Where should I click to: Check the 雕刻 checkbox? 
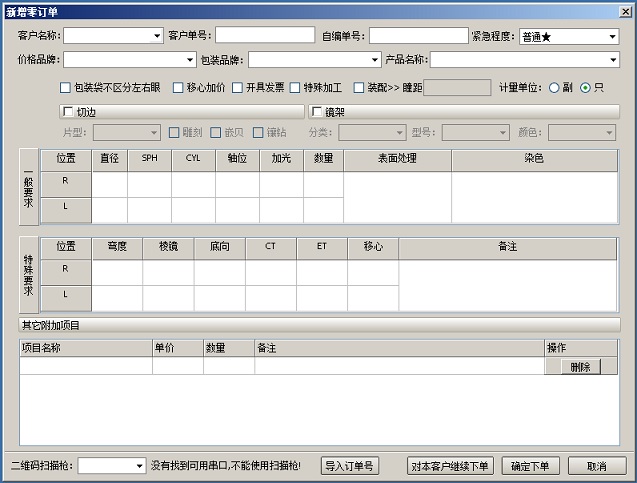174,132
